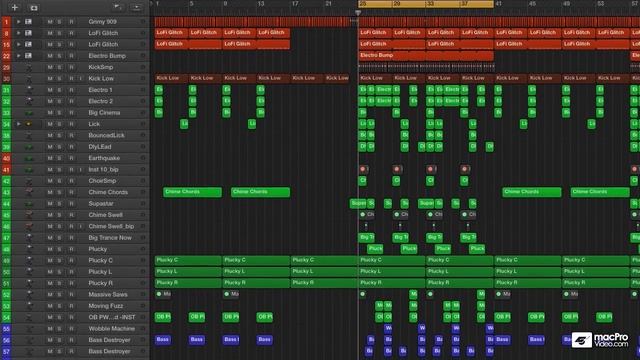This screenshot has width=640, height=360.
Task: Click the Chime Swell track instrument icon
Action: 29,215
